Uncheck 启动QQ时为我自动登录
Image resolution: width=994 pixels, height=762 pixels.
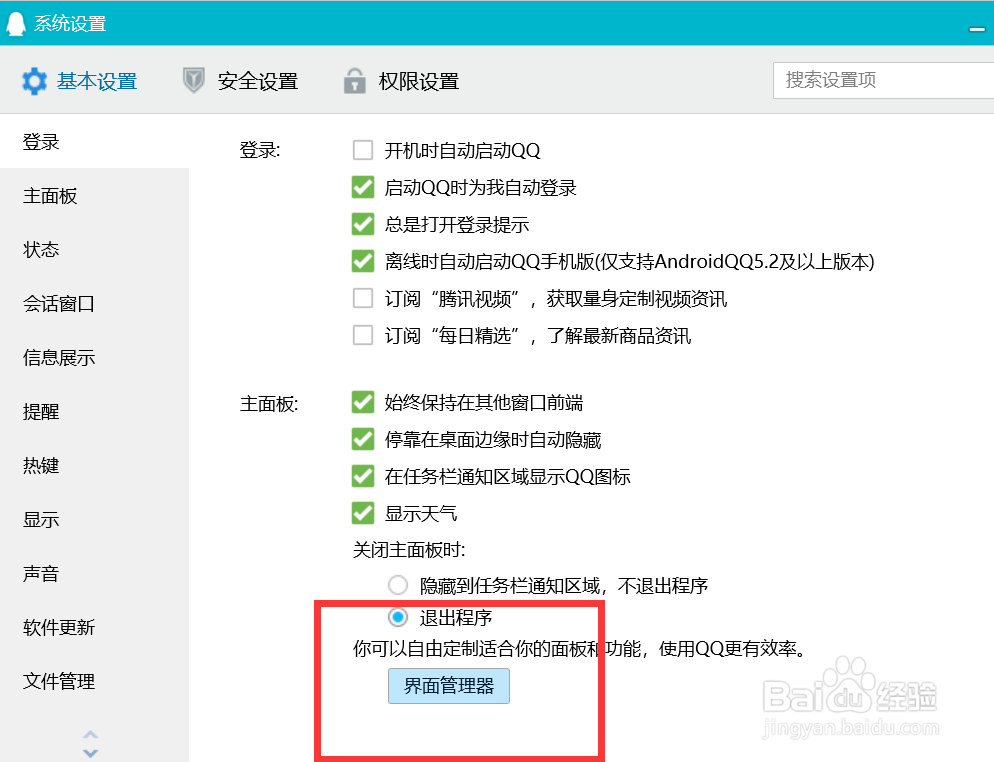pyautogui.click(x=363, y=188)
